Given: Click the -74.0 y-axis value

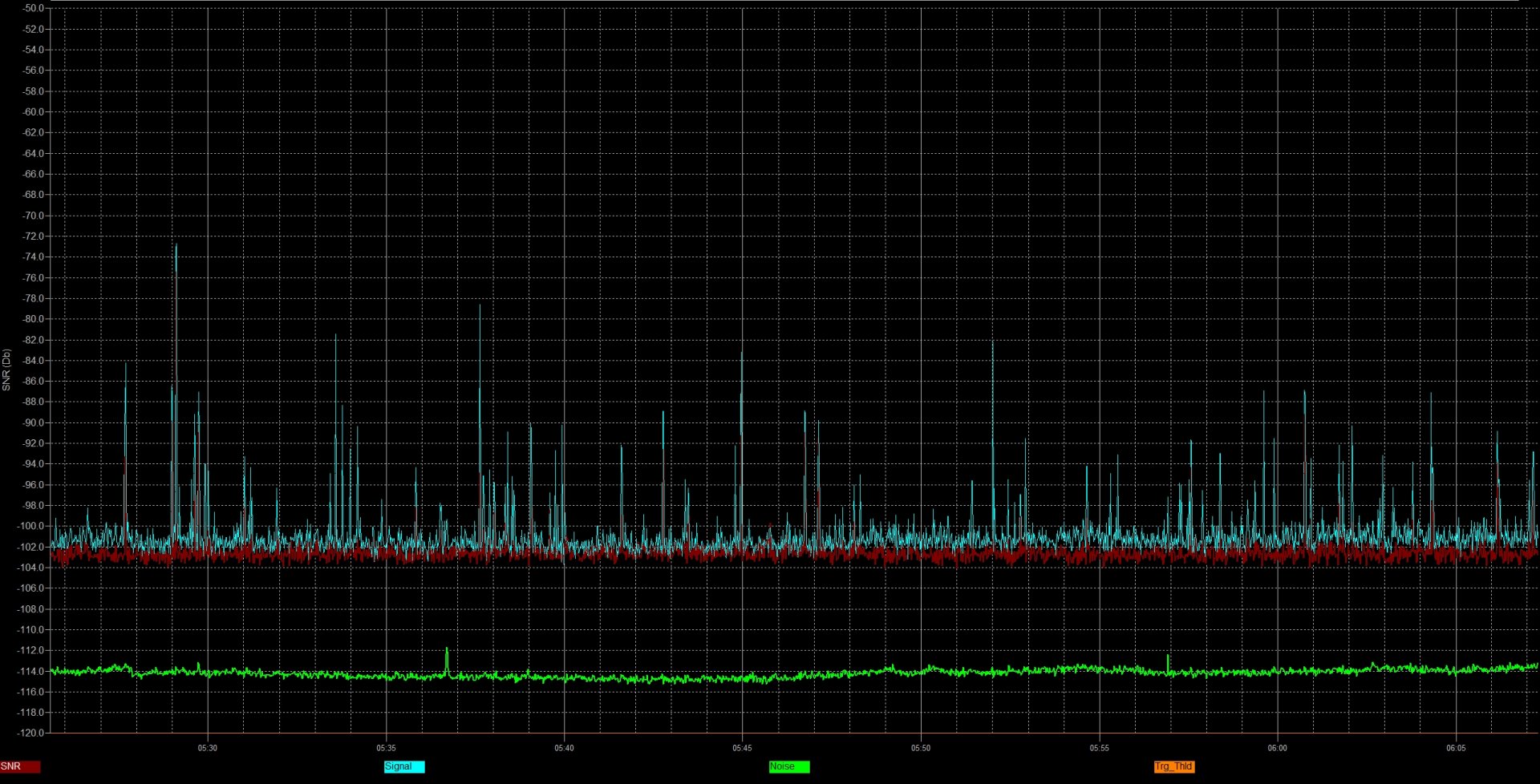Looking at the screenshot, I should pyautogui.click(x=32, y=257).
